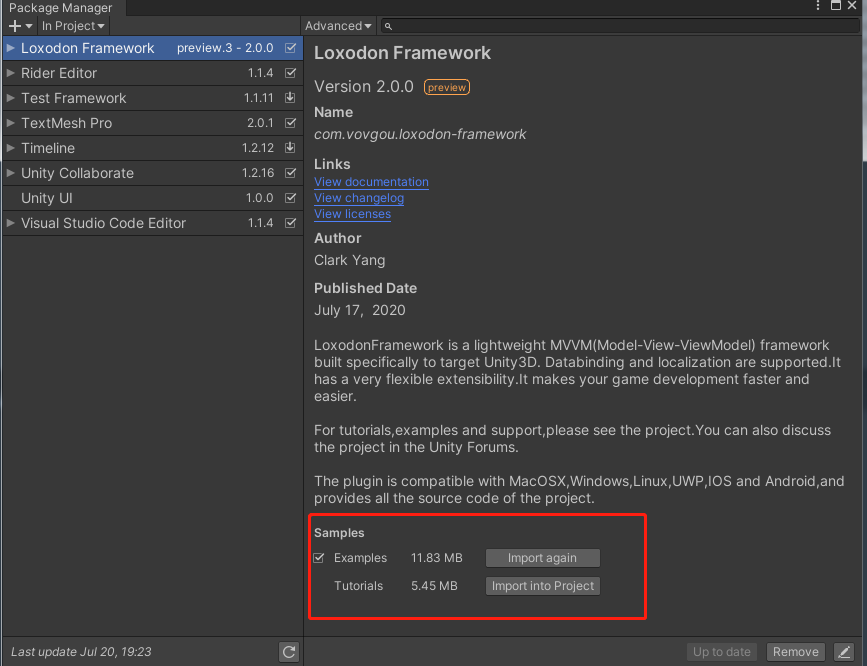Click Timeline update-available download icon

click(290, 148)
